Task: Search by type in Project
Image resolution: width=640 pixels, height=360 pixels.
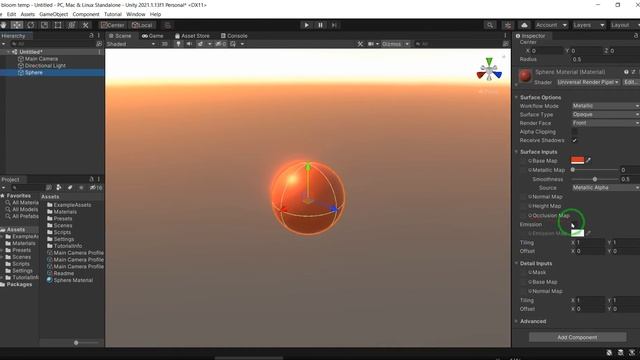Action: point(59,187)
